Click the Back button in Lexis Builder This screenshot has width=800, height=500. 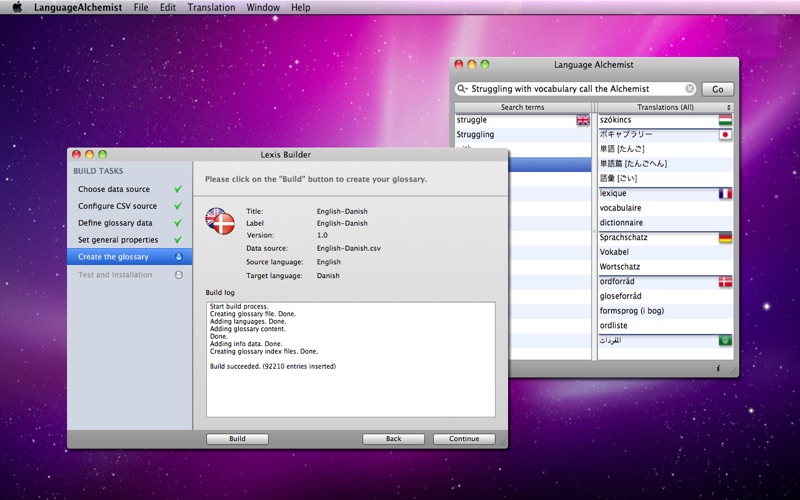[x=393, y=439]
